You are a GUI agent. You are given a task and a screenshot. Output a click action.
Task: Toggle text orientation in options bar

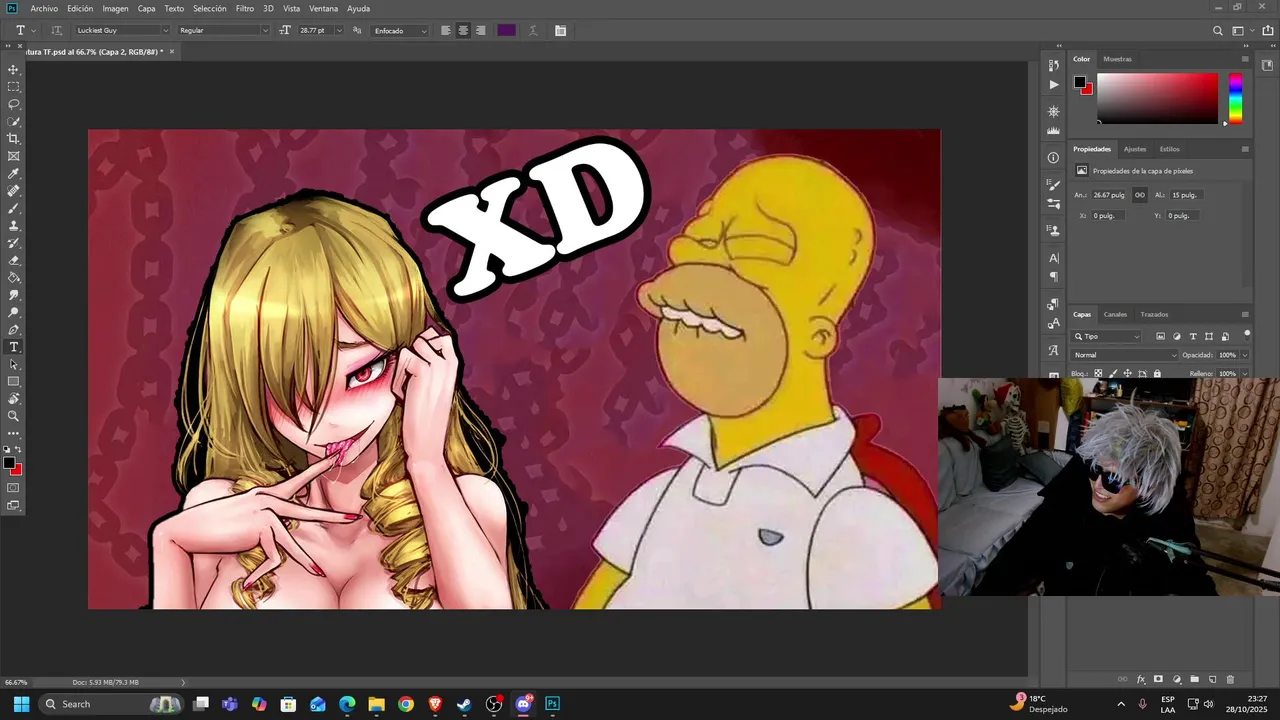click(56, 31)
